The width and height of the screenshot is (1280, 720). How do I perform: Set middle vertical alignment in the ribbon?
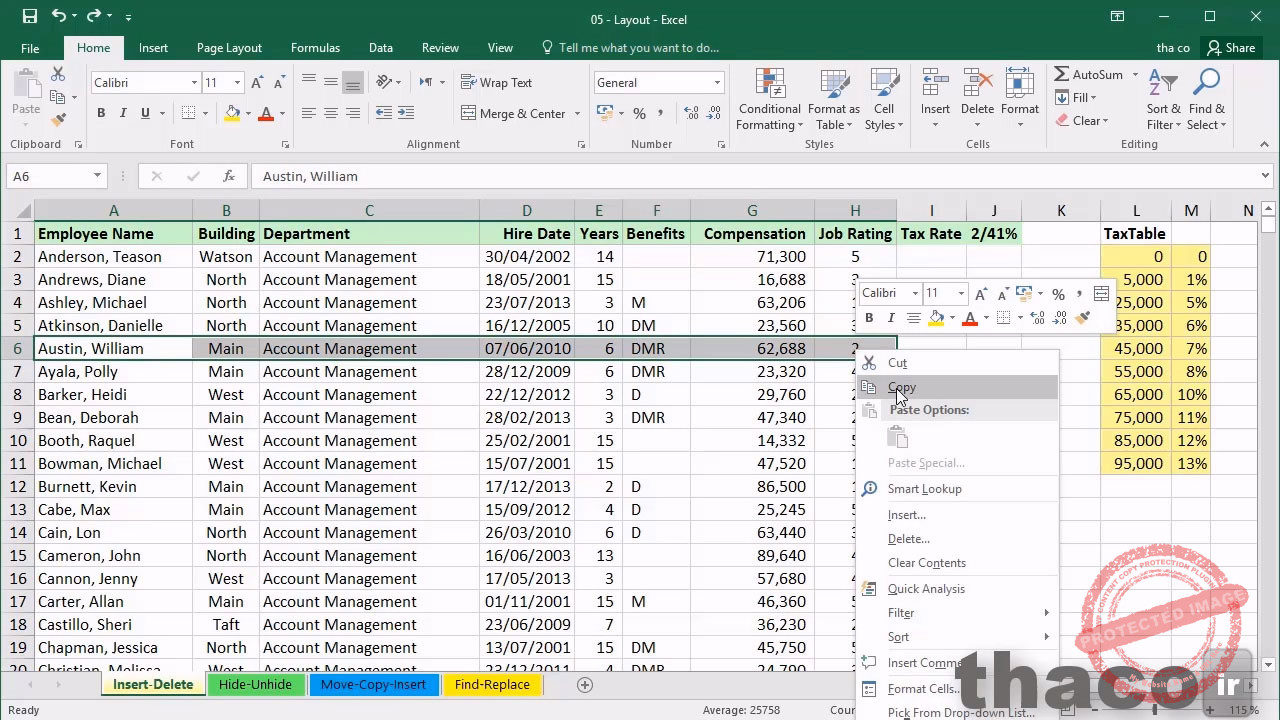(330, 83)
